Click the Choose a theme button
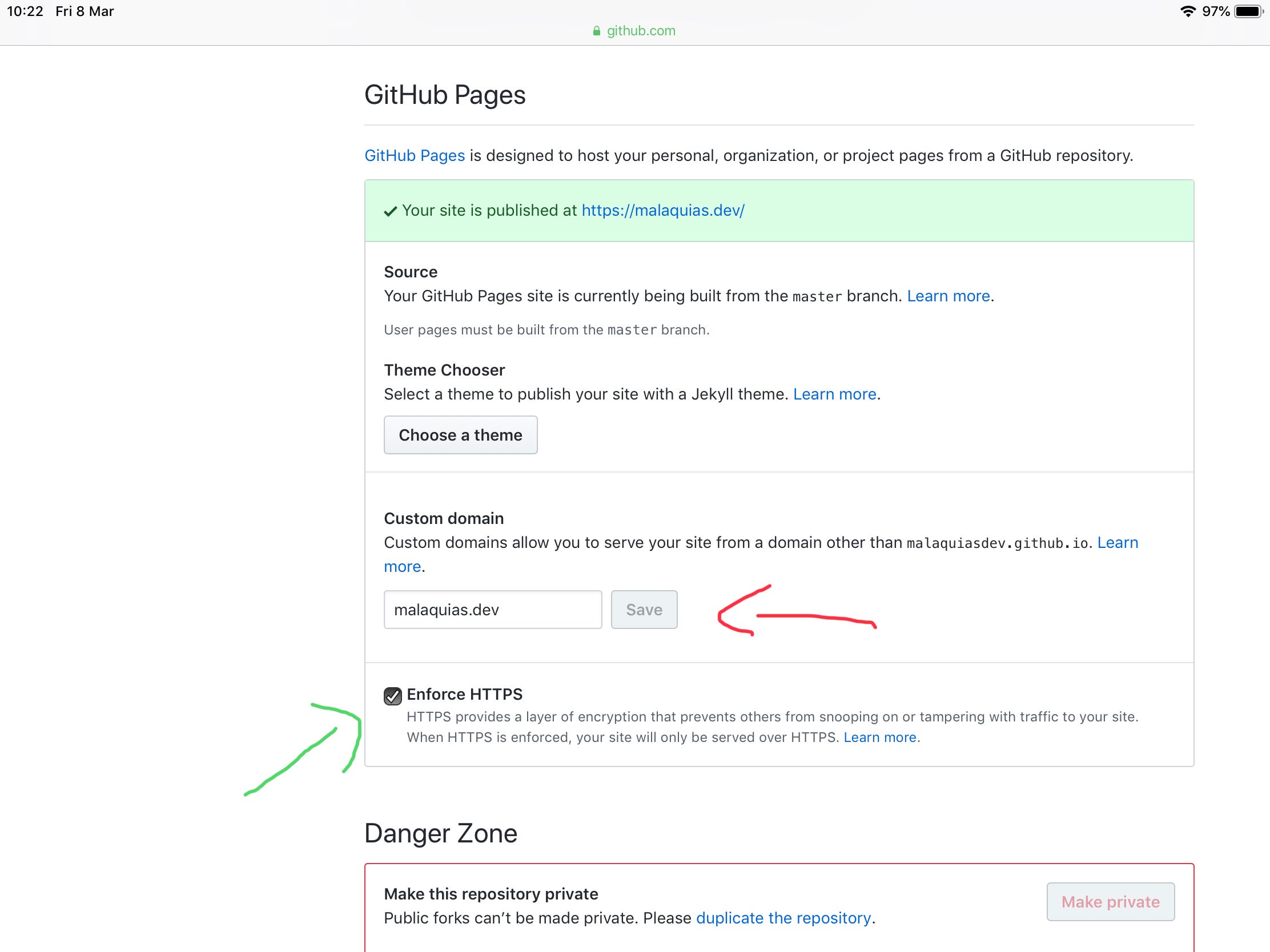This screenshot has width=1270, height=952. (460, 435)
